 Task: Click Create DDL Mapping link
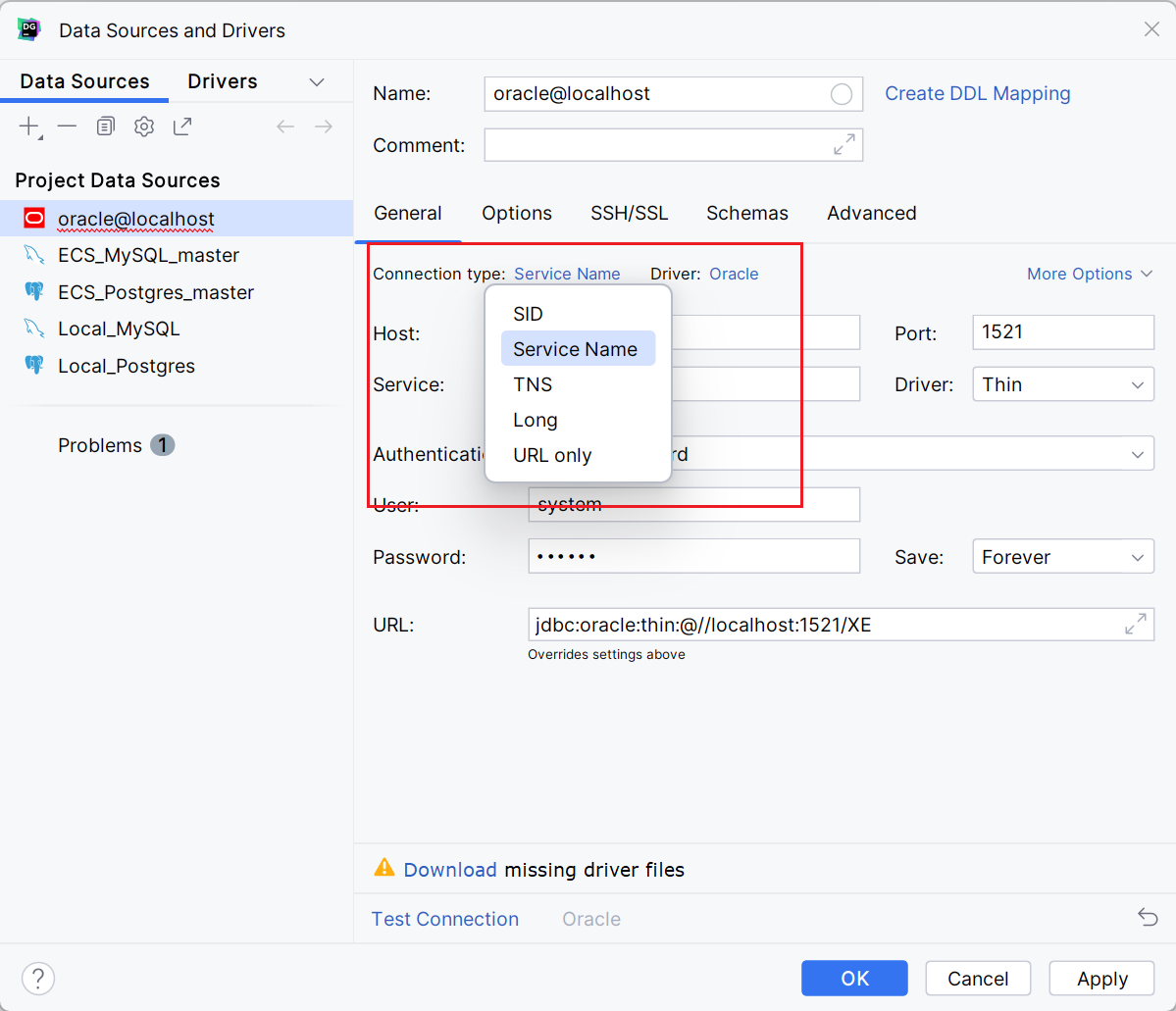977,94
